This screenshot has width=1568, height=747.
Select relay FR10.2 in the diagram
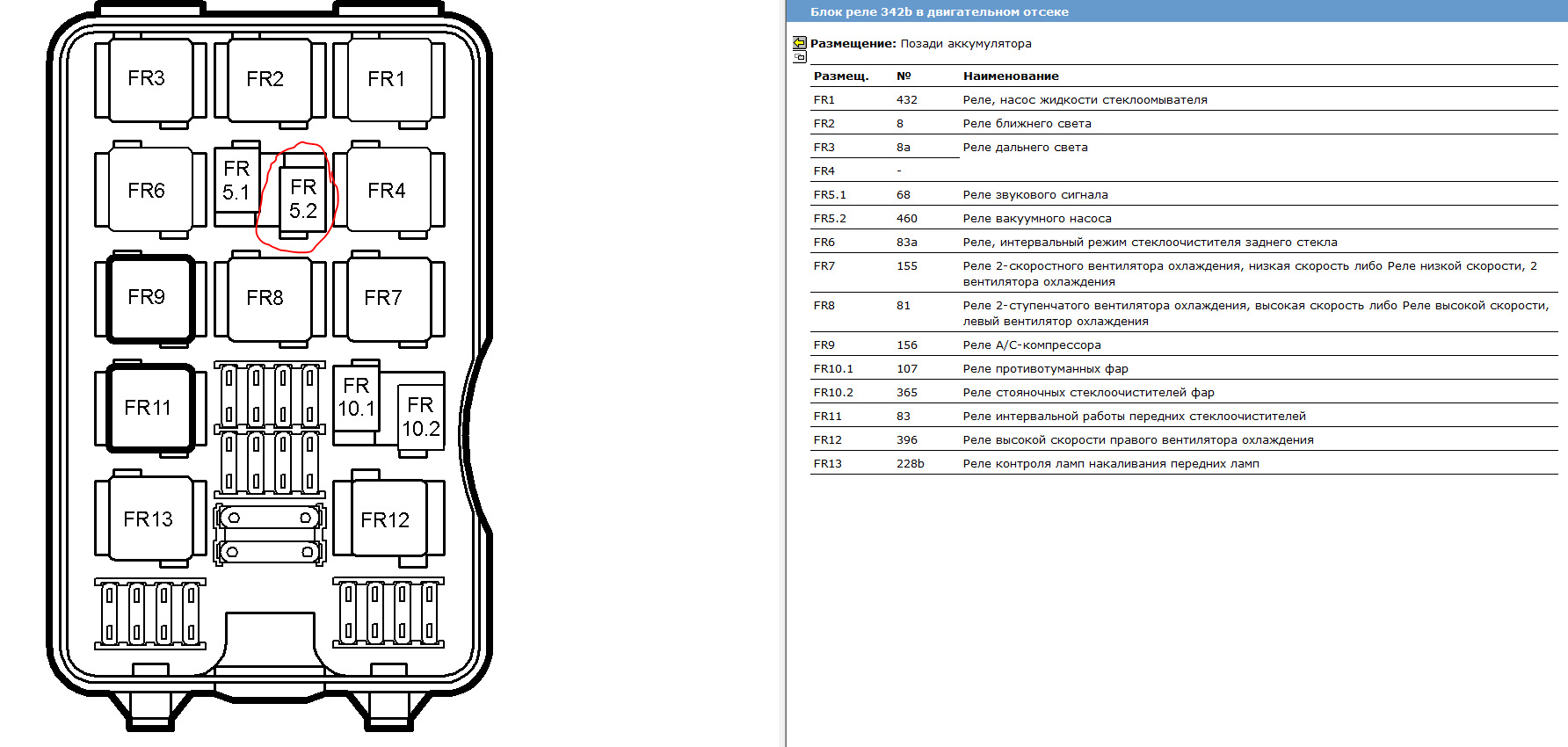421,416
